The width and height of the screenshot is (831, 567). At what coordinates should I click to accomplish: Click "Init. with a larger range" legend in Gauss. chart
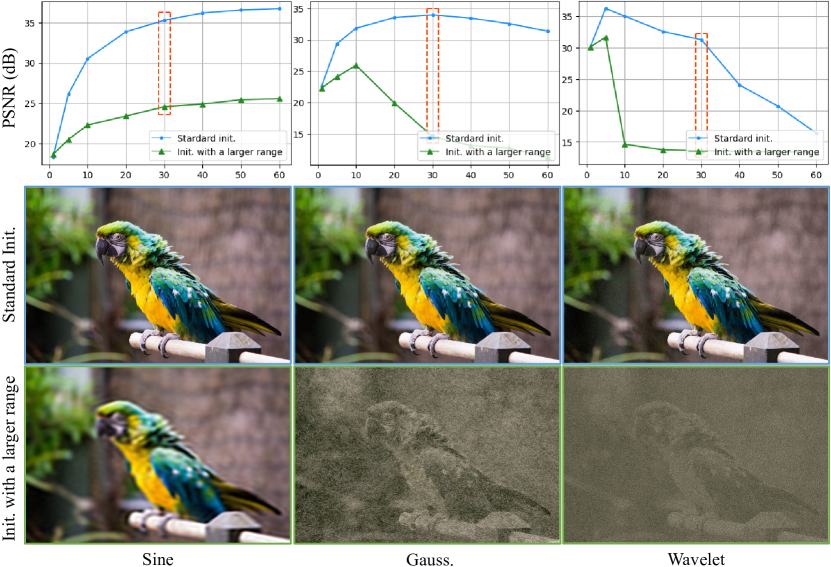(x=498, y=152)
